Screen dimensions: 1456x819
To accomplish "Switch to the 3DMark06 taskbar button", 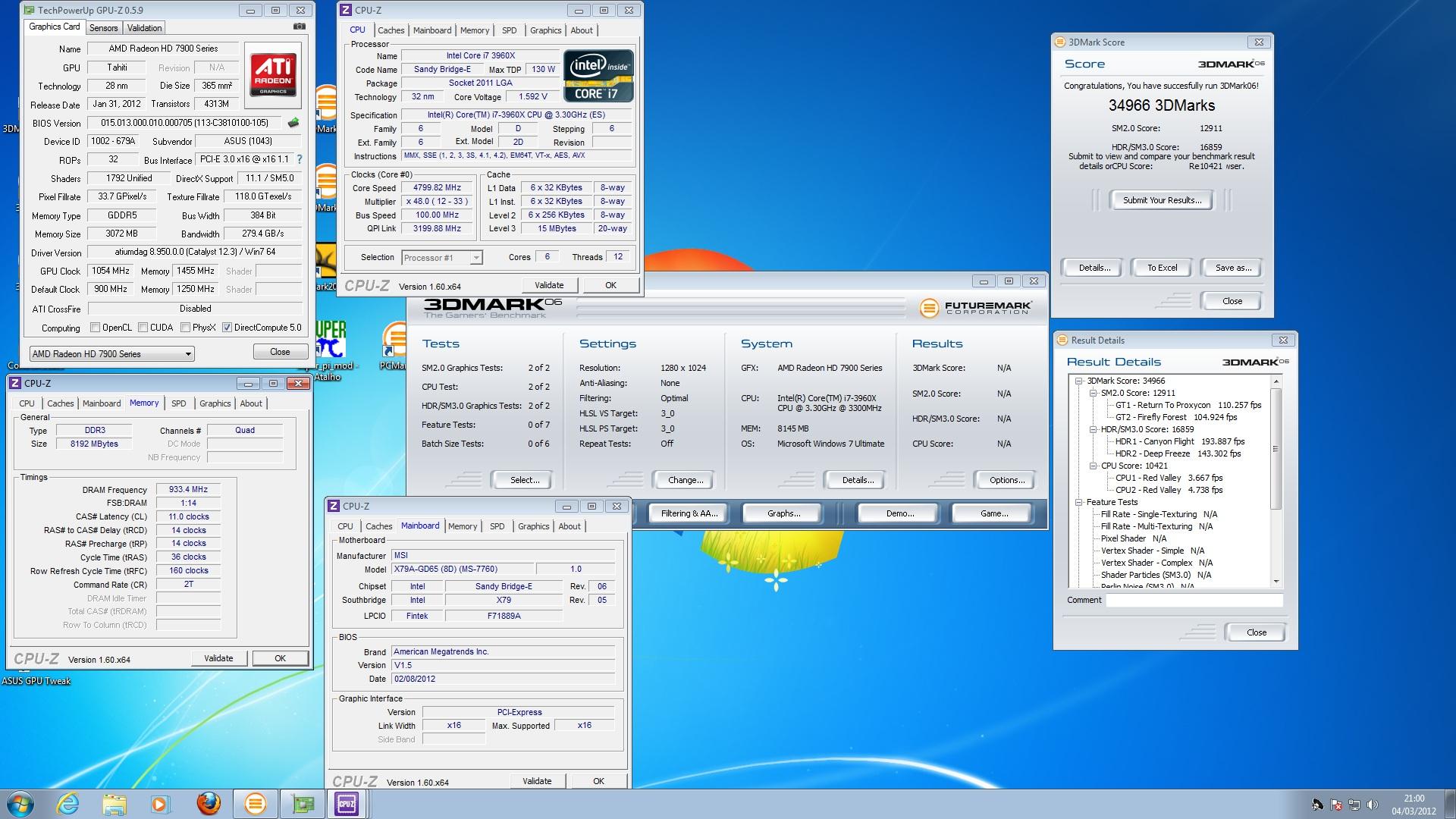I will (x=256, y=804).
